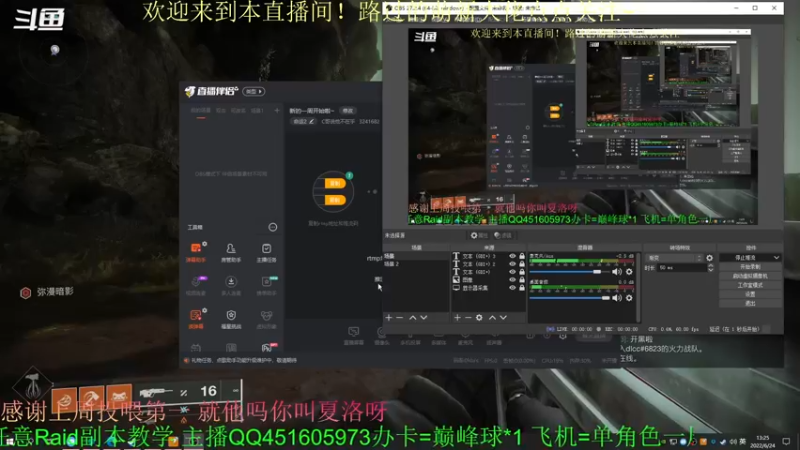Mute the microphone channel speaker icon
This screenshot has height=450, width=800.
[x=617, y=271]
